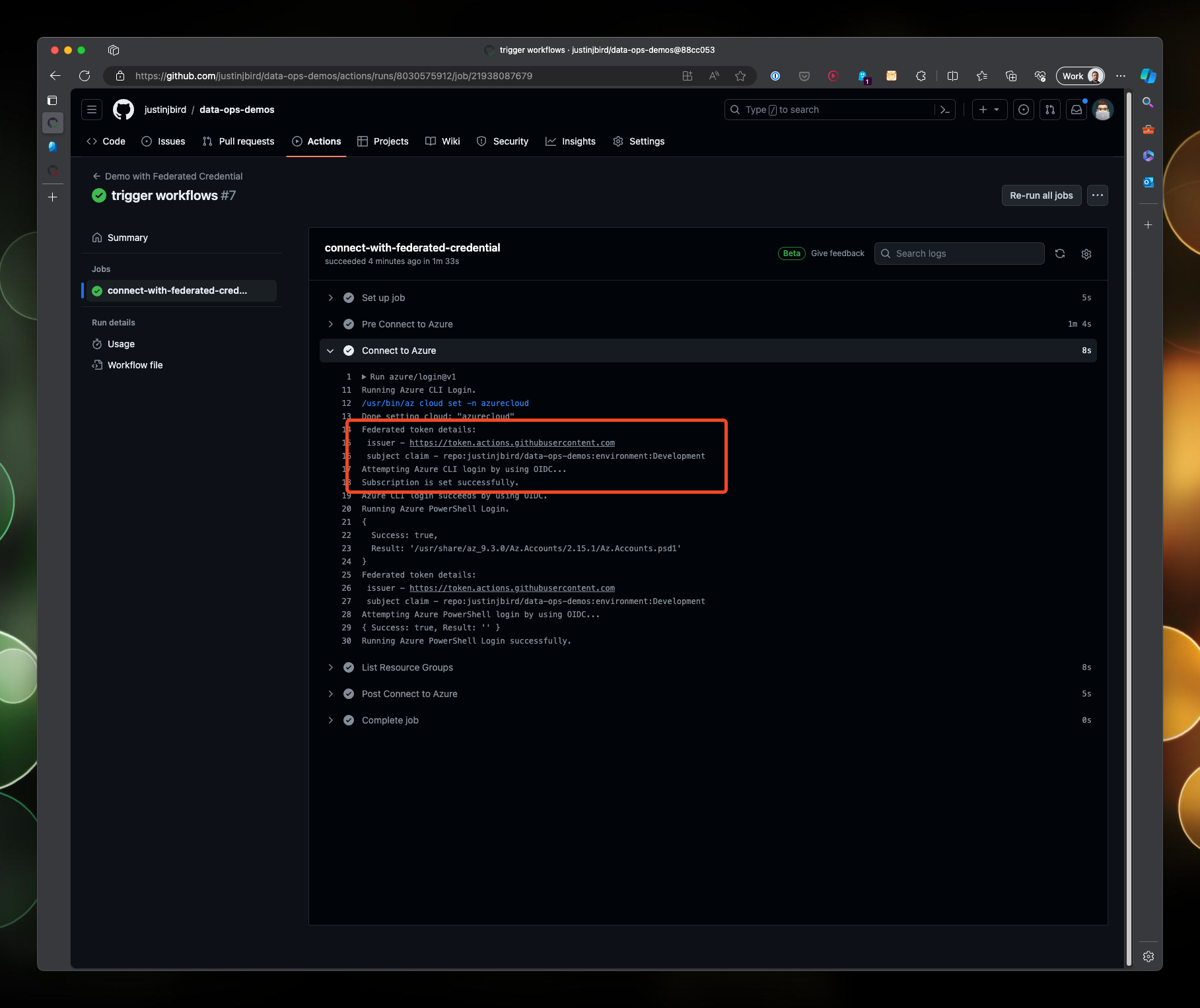Click the Usage clock icon under Run details
The width and height of the screenshot is (1200, 1008).
[x=97, y=344]
